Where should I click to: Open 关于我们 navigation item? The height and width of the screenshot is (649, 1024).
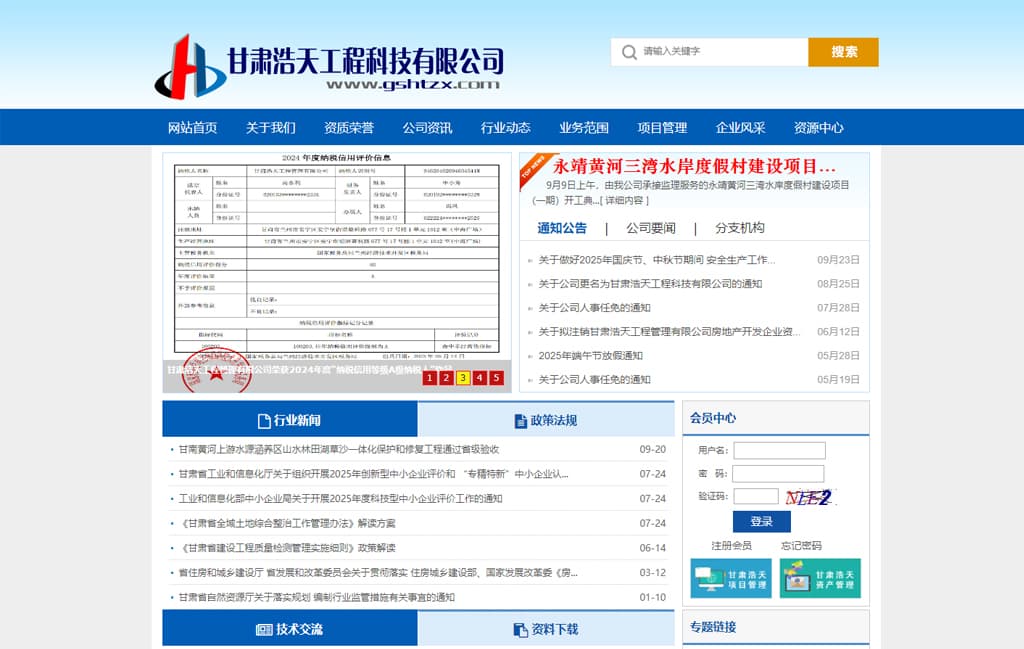click(x=270, y=127)
